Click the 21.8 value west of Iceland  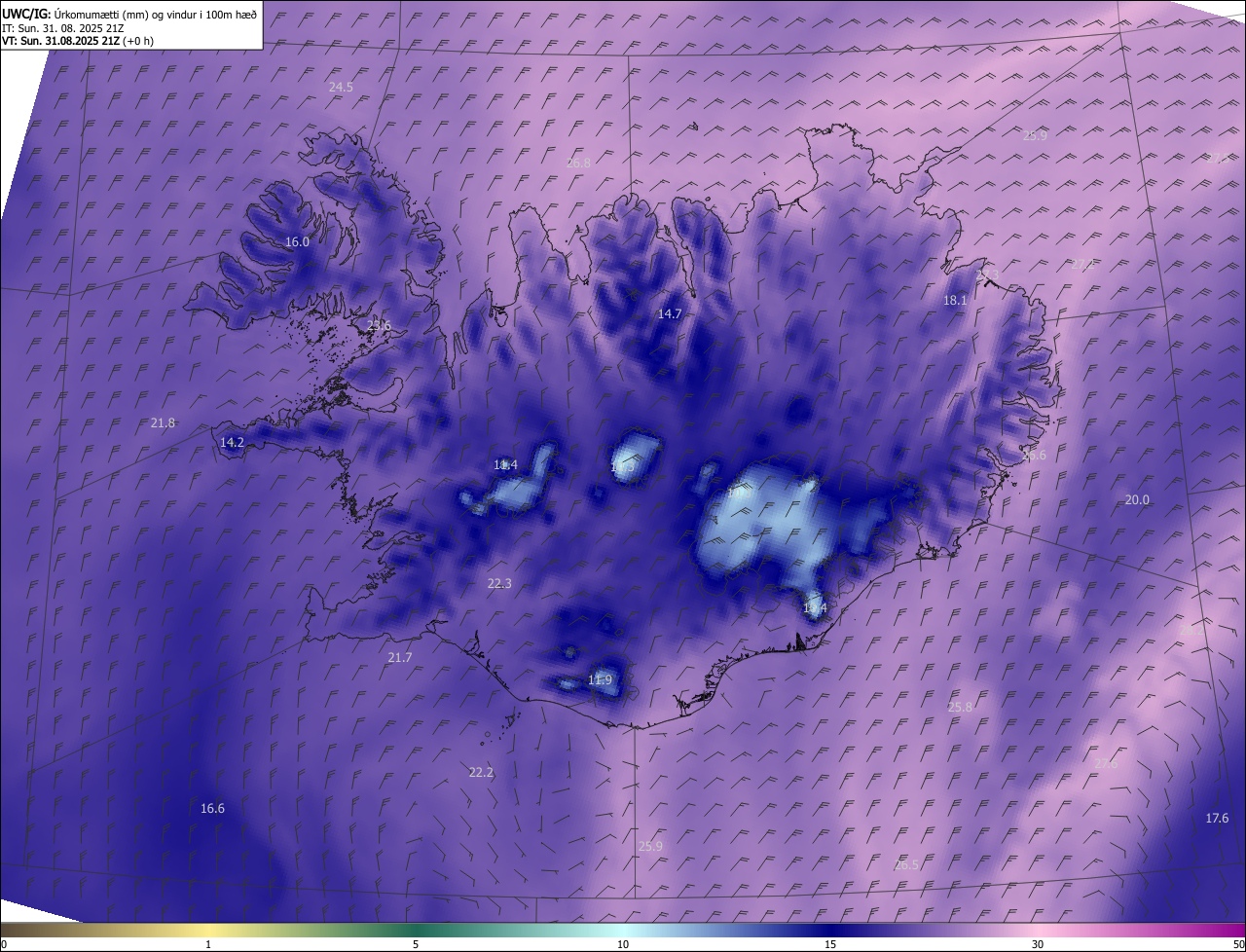(x=163, y=422)
